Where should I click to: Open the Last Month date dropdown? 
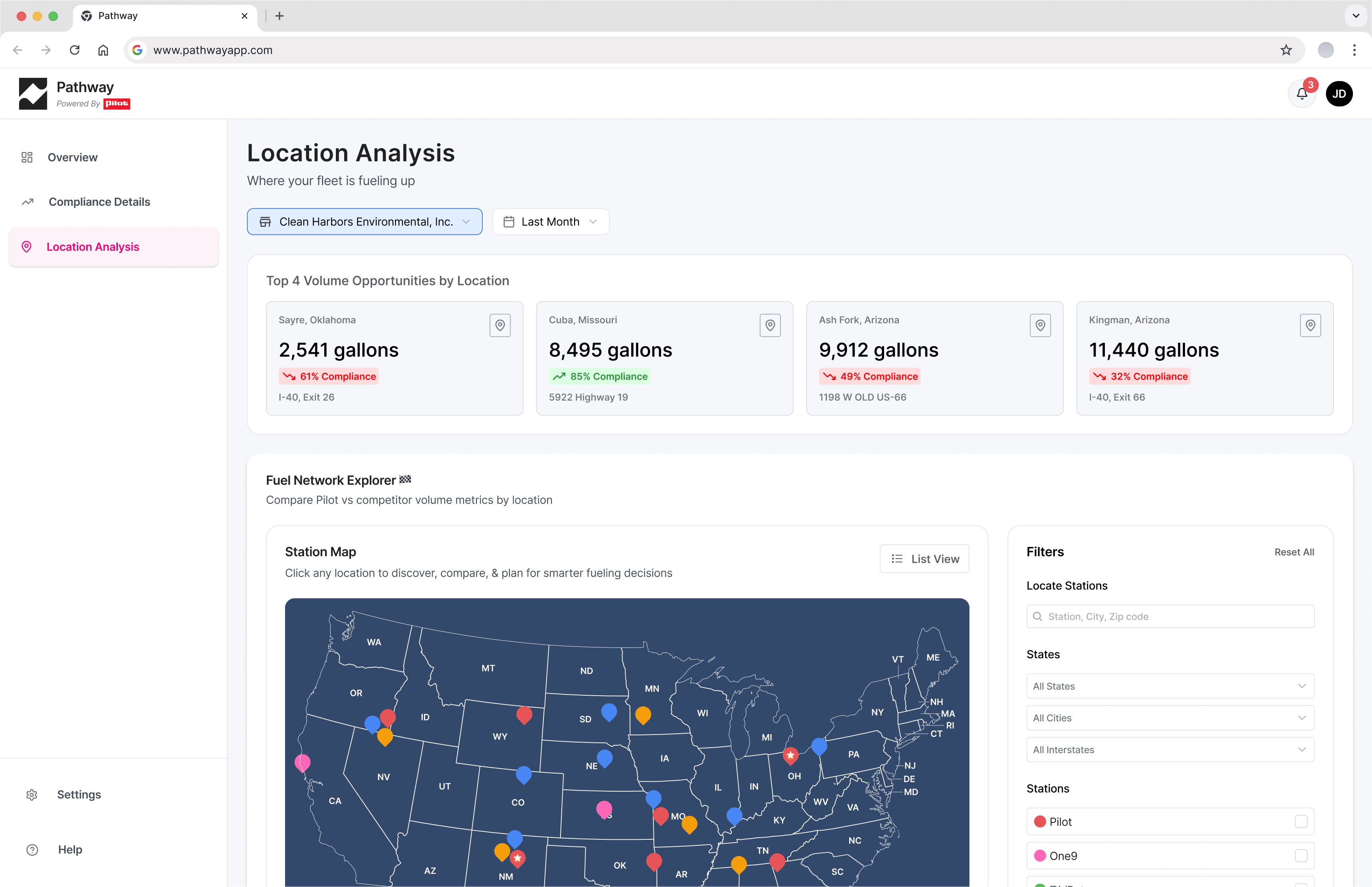click(550, 222)
